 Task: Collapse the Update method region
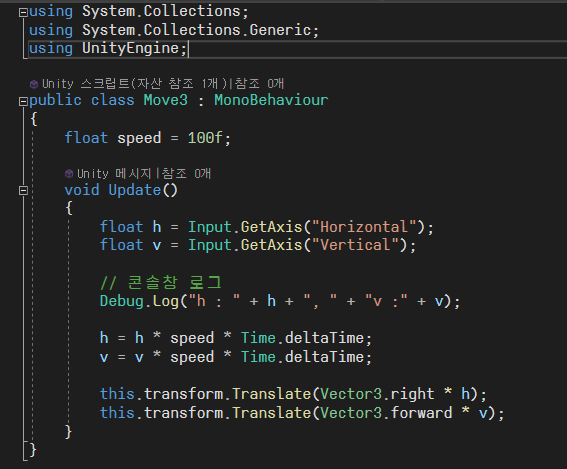pos(23,190)
